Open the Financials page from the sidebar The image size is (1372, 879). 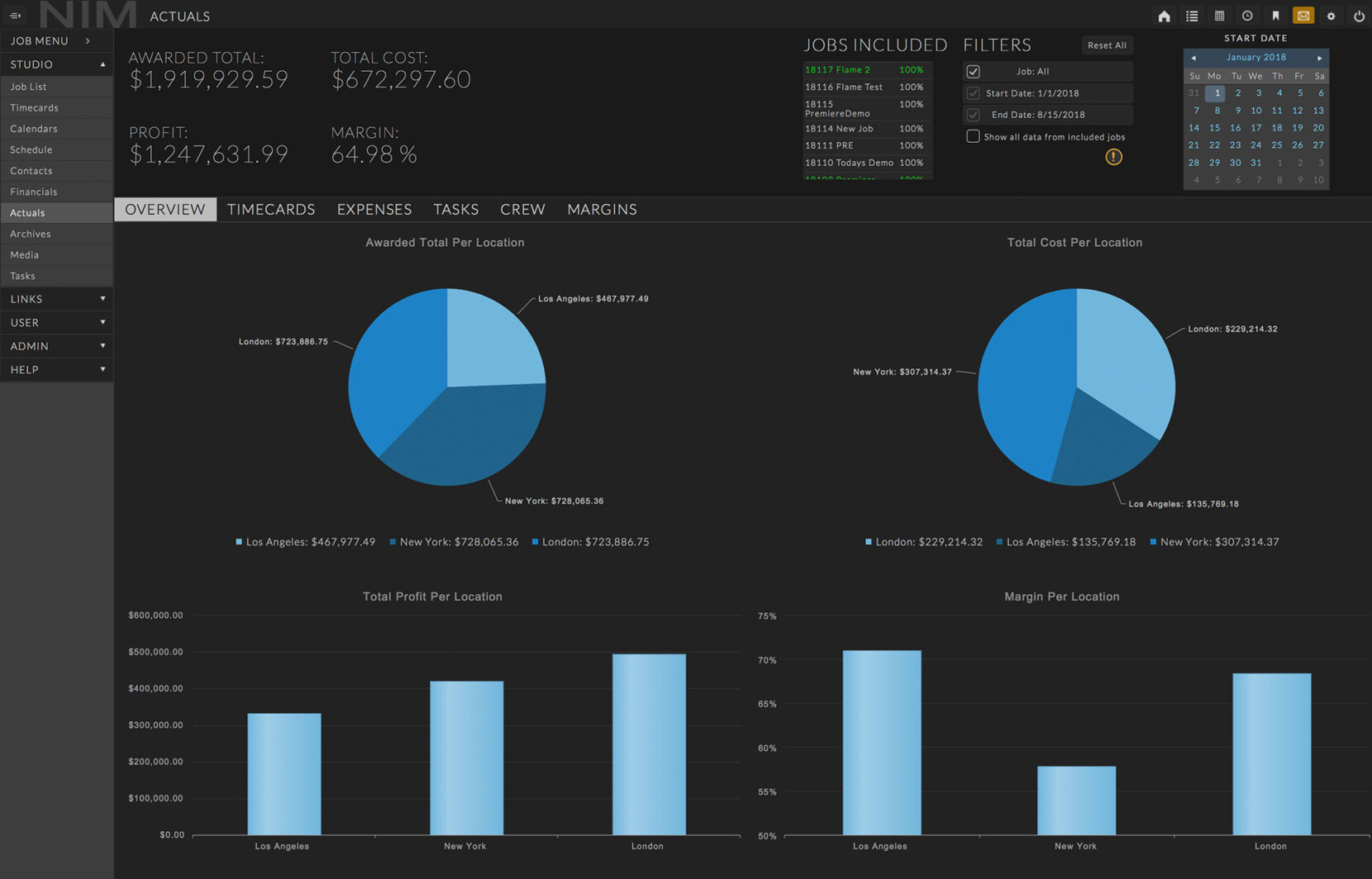tap(33, 191)
